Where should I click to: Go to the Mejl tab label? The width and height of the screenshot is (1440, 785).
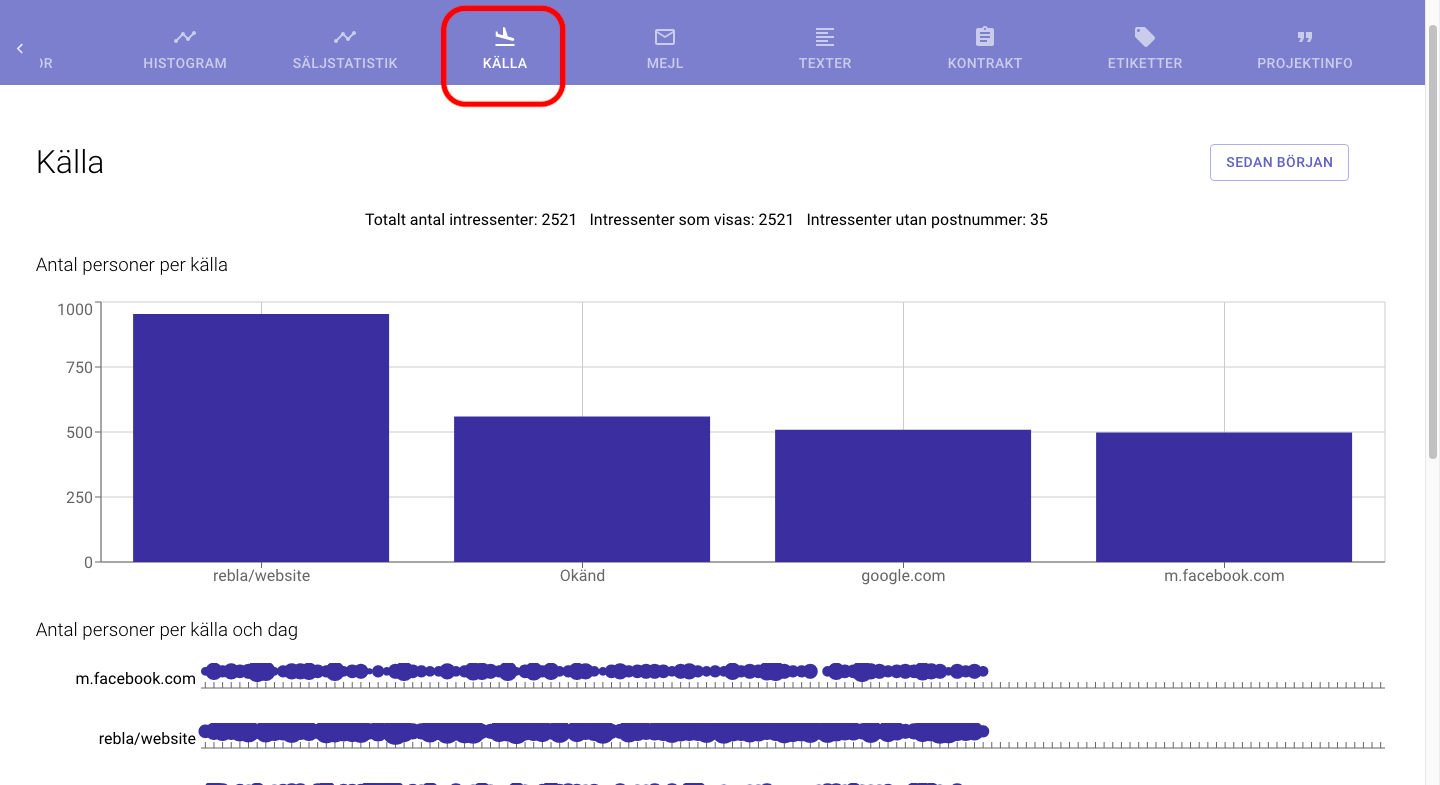point(665,63)
